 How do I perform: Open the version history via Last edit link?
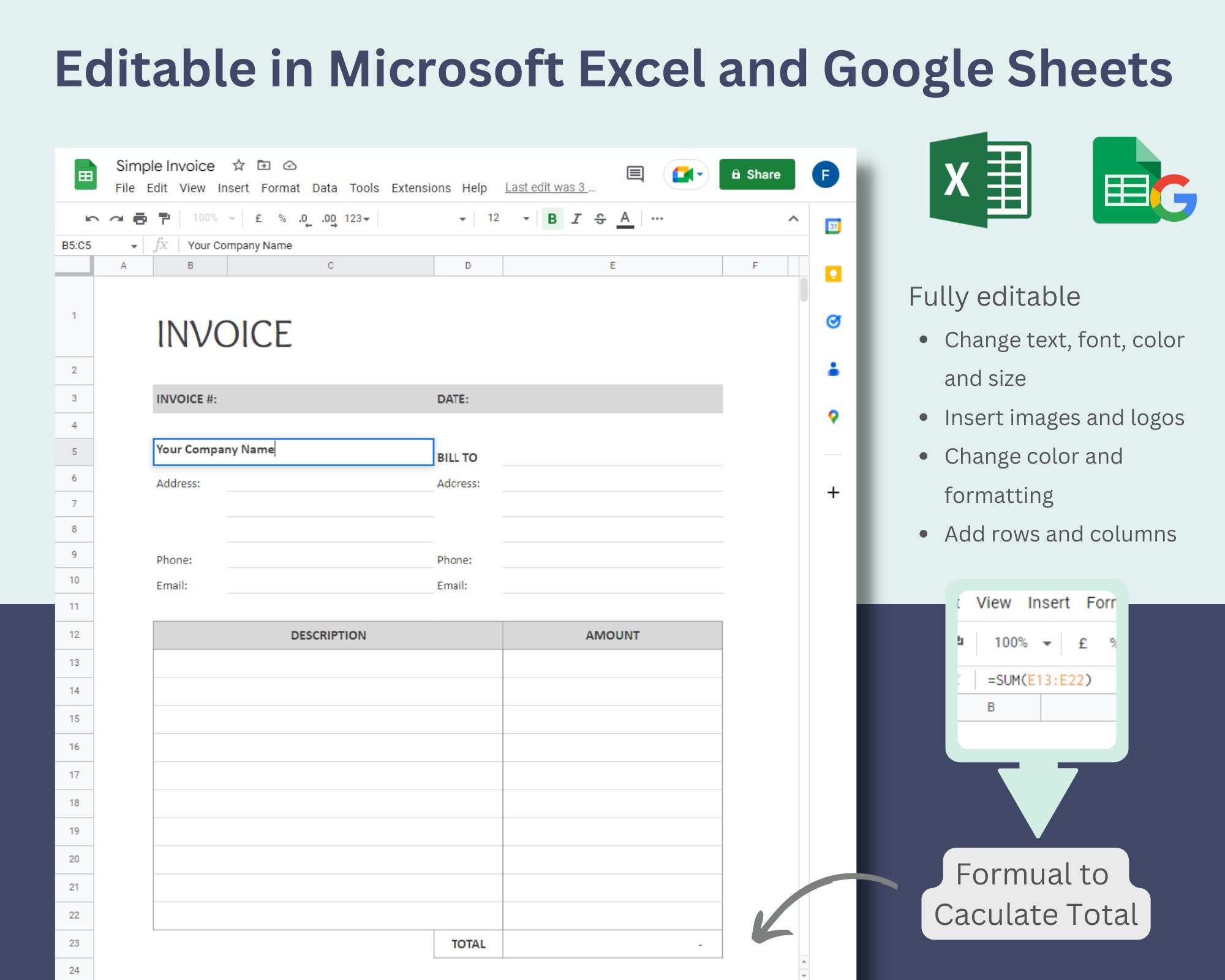pyautogui.click(x=548, y=187)
